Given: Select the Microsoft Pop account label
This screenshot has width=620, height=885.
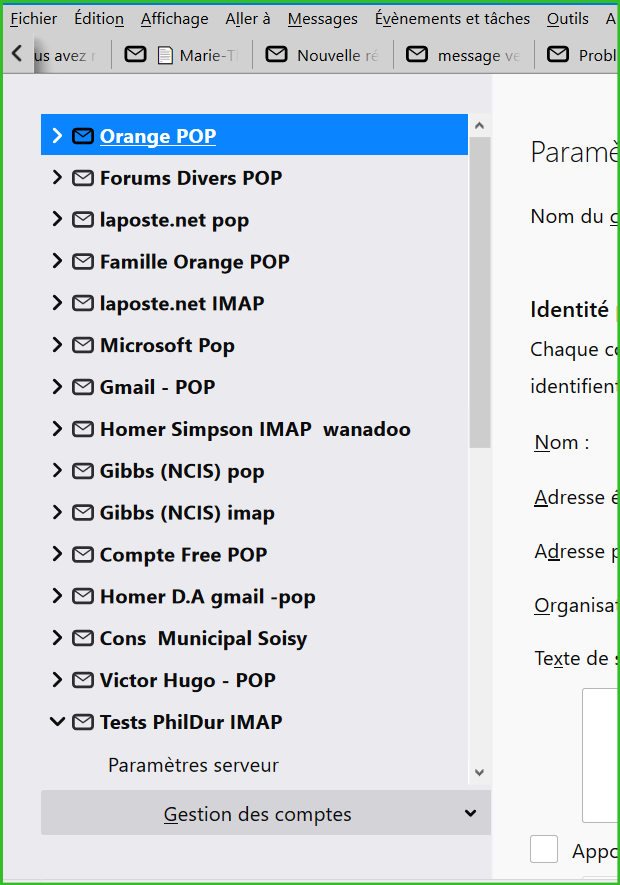Looking at the screenshot, I should coord(167,345).
